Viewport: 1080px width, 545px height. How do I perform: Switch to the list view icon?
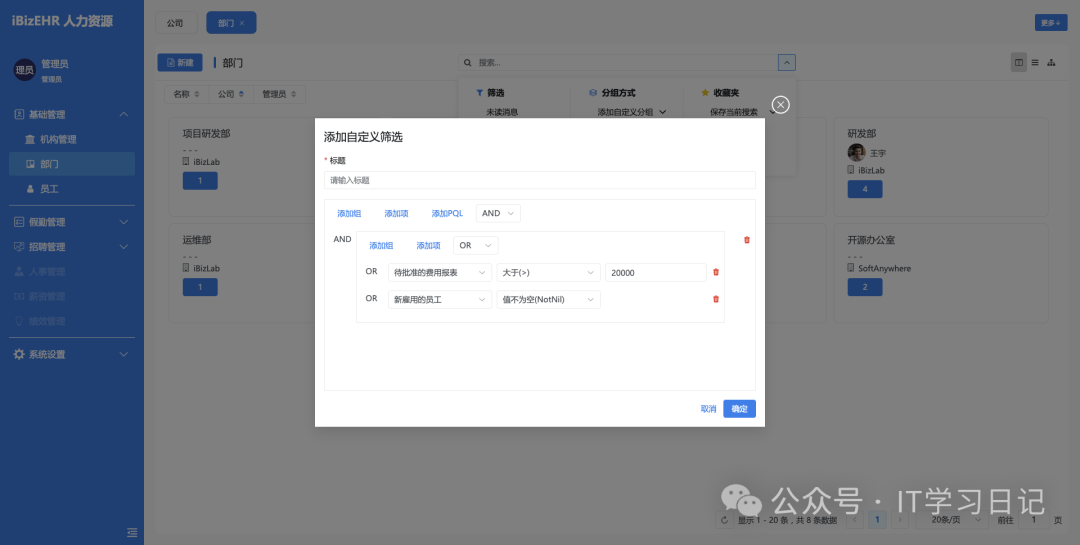coord(1035,63)
